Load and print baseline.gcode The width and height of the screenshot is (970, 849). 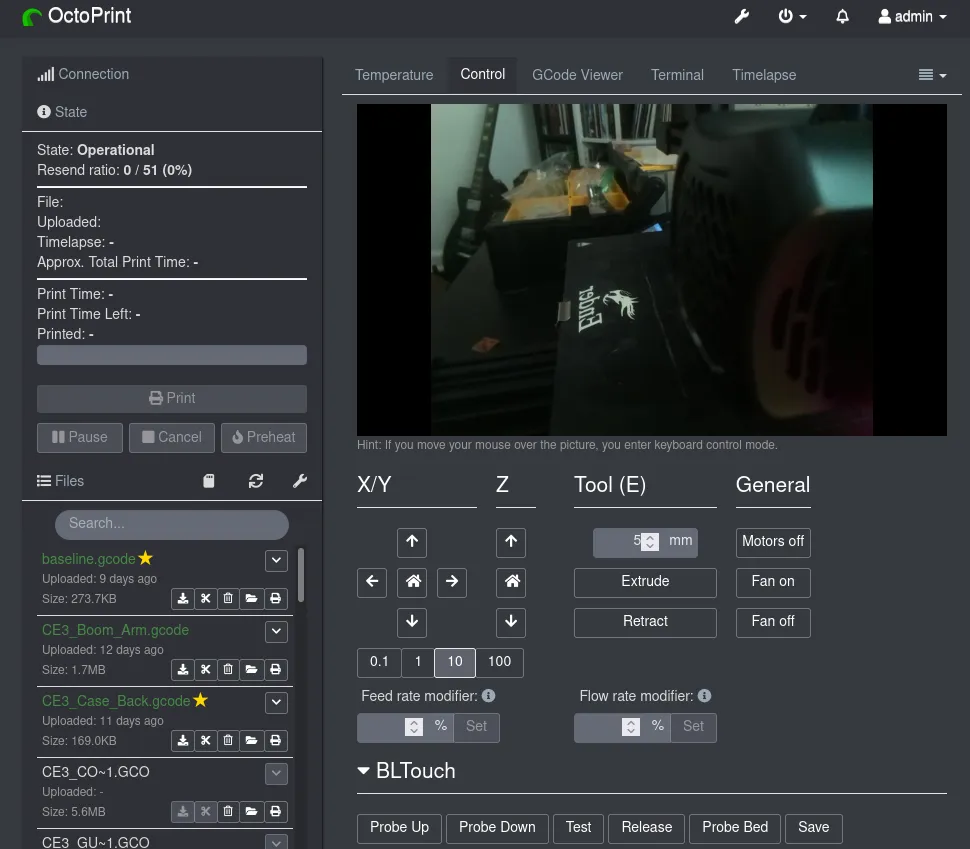(276, 598)
